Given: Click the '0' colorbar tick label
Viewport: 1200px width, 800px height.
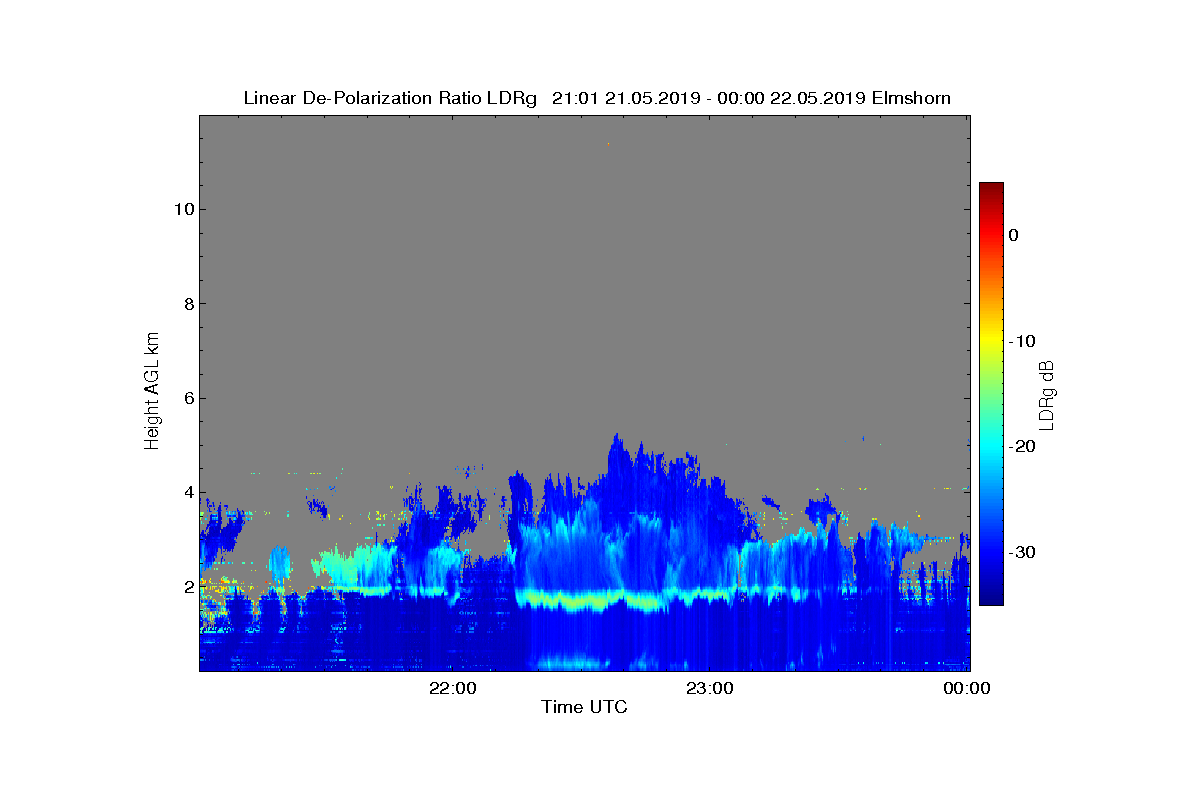Looking at the screenshot, I should tap(1013, 235).
